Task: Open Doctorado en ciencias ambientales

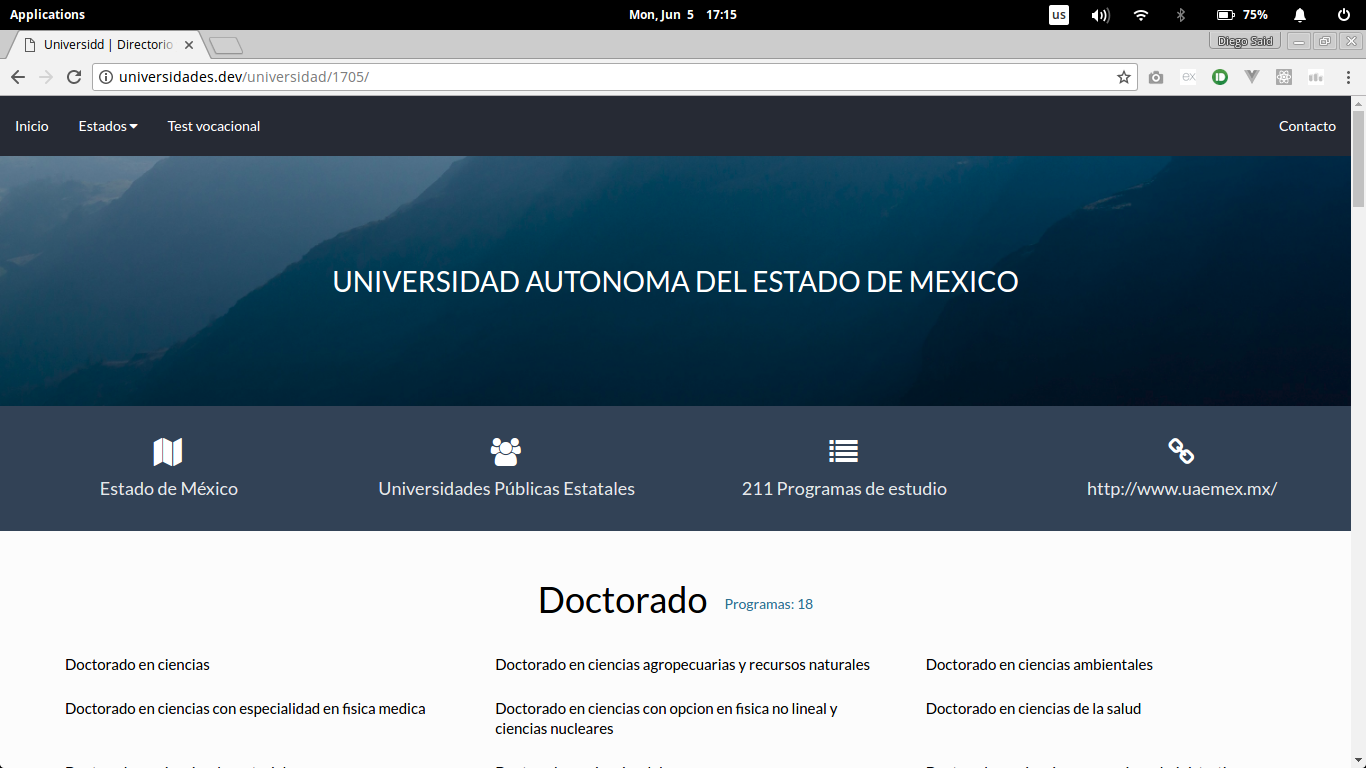Action: 1039,664
